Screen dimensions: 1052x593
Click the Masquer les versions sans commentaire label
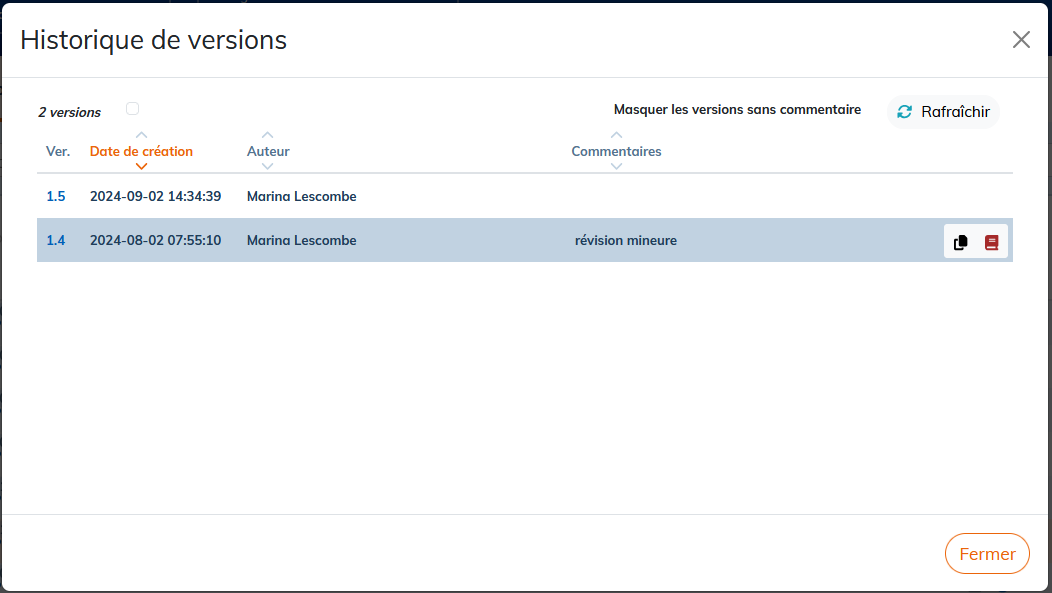737,109
